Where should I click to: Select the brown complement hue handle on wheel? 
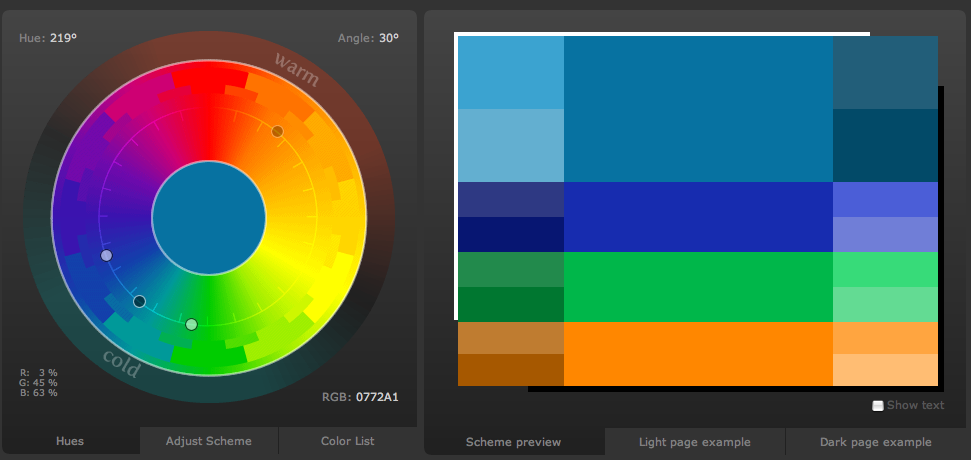(277, 131)
